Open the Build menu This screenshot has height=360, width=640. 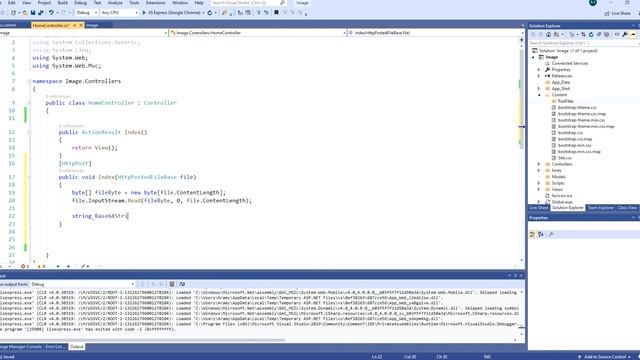coord(62,3)
